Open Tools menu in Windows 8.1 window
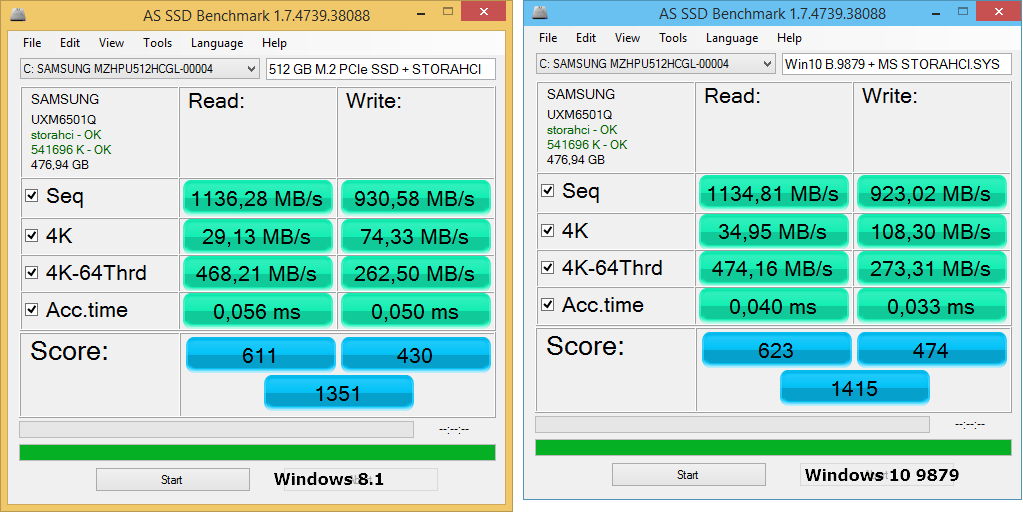Screen dimensions: 1023x512 pyautogui.click(x=158, y=43)
